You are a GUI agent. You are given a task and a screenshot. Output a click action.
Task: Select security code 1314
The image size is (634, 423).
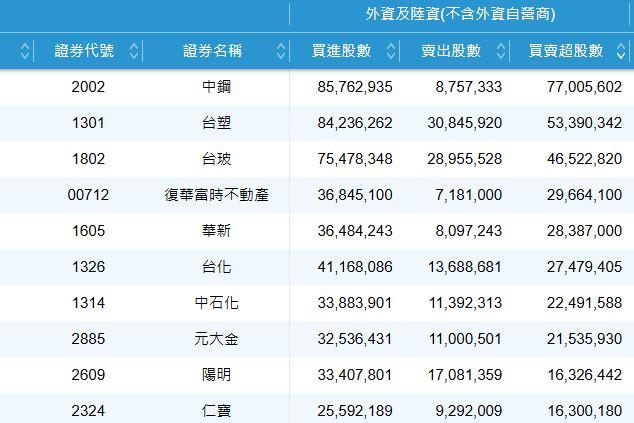click(x=88, y=303)
